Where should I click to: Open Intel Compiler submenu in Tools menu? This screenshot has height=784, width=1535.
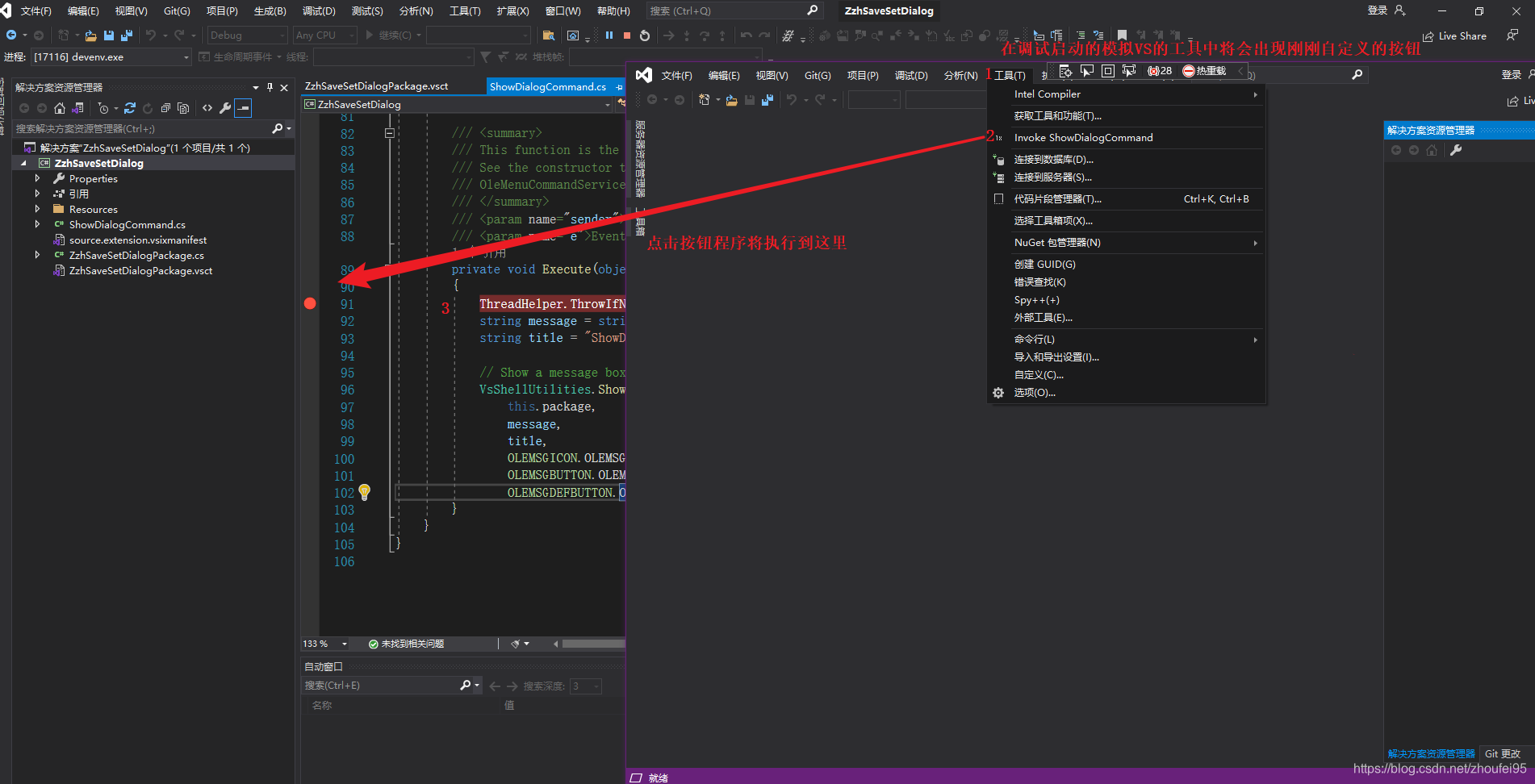pyautogui.click(x=1127, y=94)
